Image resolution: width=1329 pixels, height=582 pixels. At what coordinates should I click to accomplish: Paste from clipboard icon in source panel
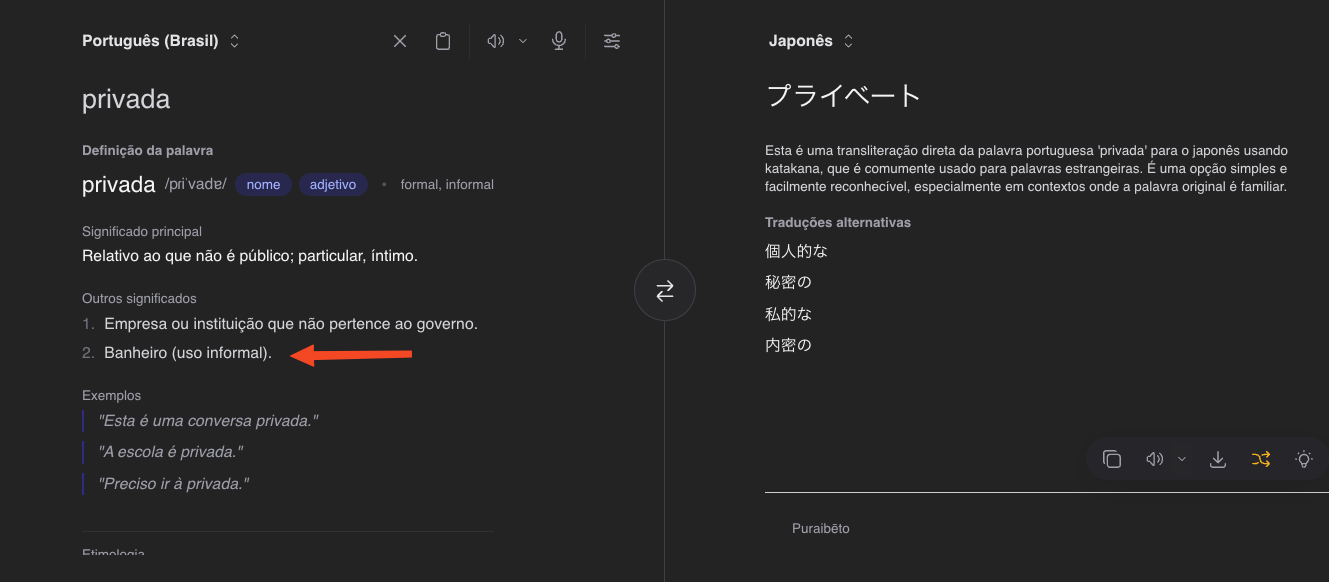click(443, 41)
